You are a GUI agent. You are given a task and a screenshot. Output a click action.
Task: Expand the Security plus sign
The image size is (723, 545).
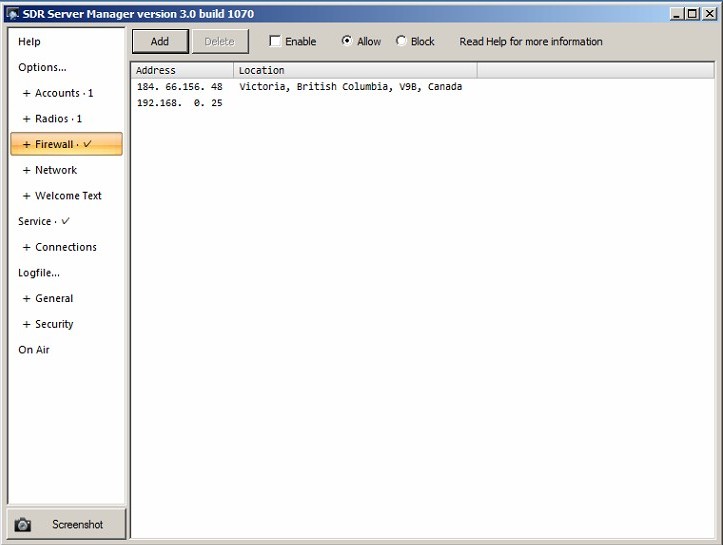pos(27,325)
